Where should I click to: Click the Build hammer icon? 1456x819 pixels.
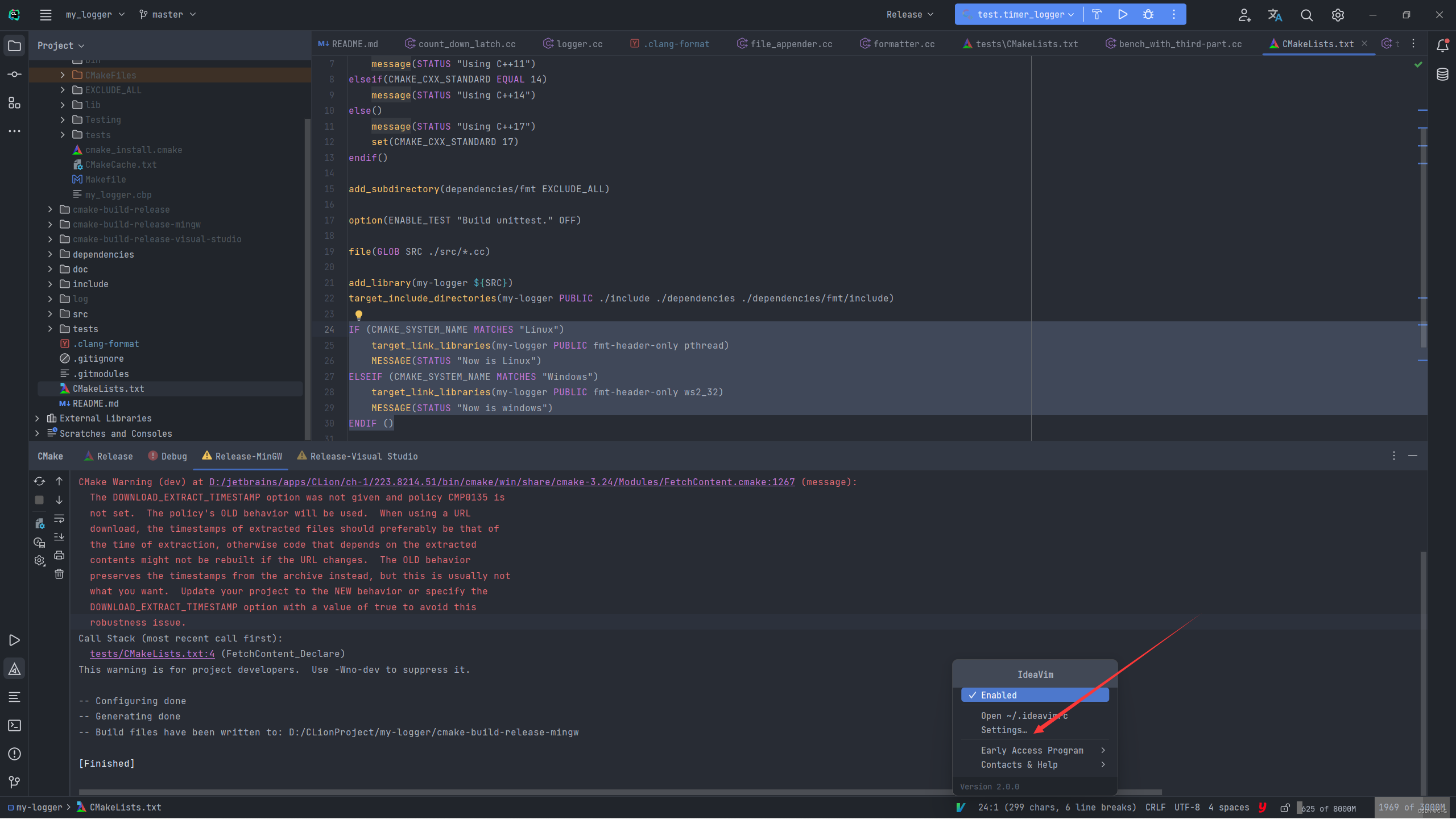(1097, 15)
